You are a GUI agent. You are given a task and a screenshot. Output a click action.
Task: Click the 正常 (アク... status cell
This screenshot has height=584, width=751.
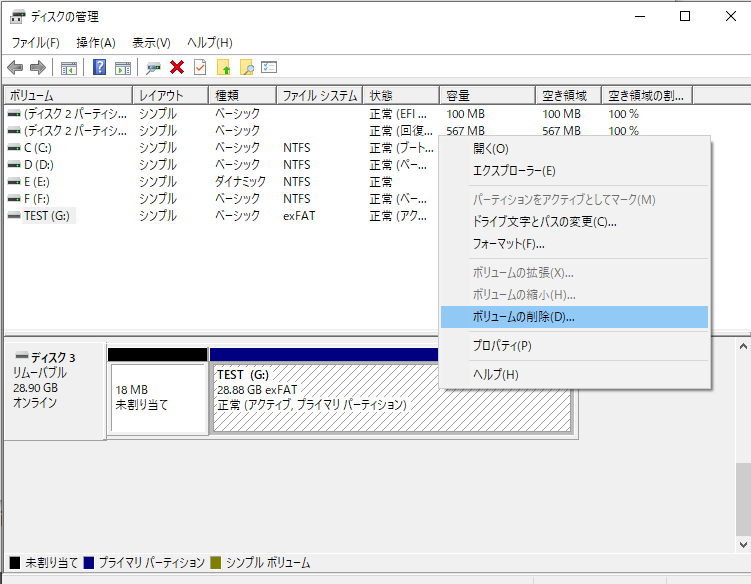tap(398, 216)
